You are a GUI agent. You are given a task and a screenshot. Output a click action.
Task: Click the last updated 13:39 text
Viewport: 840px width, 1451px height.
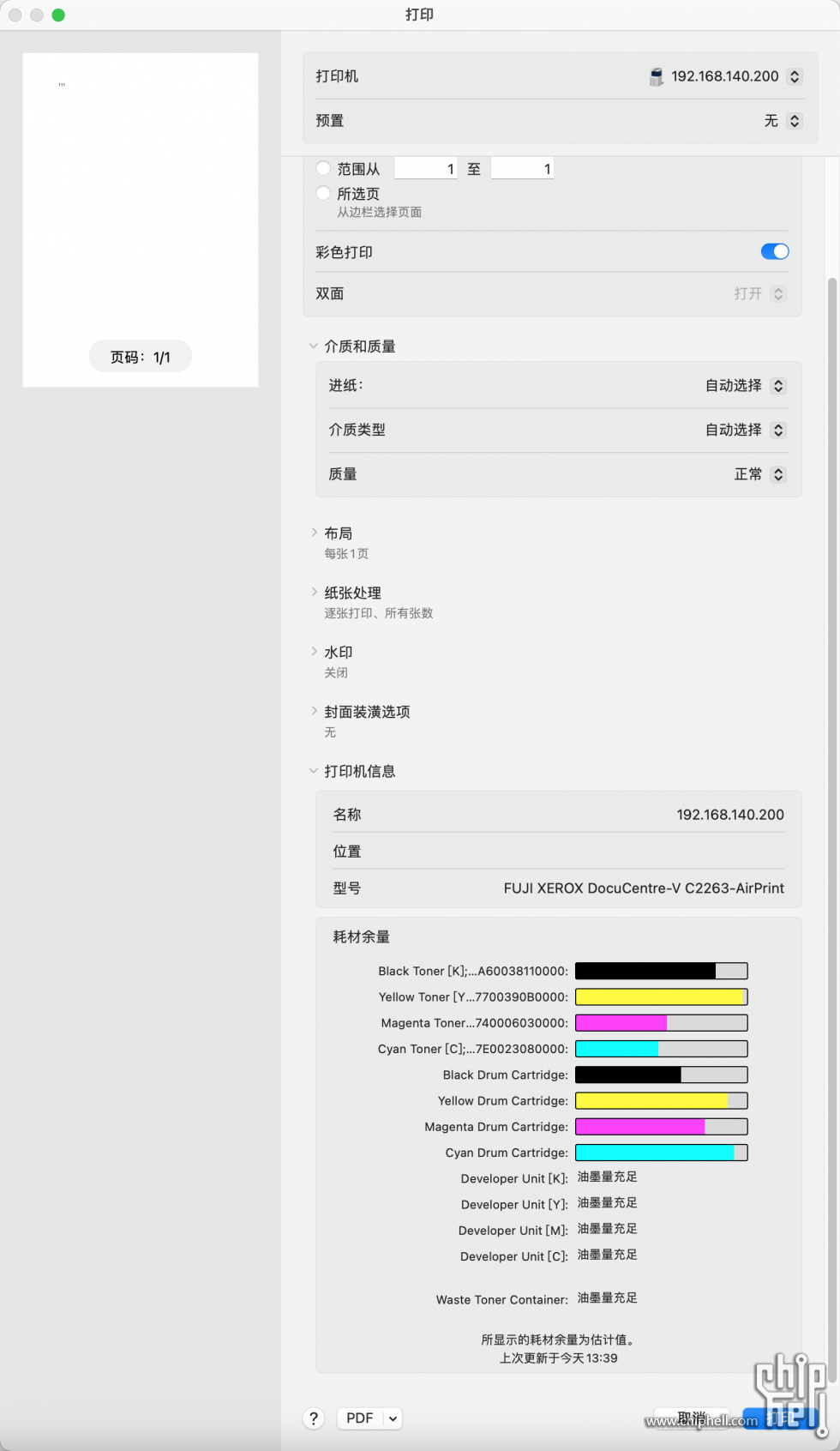click(x=559, y=1358)
